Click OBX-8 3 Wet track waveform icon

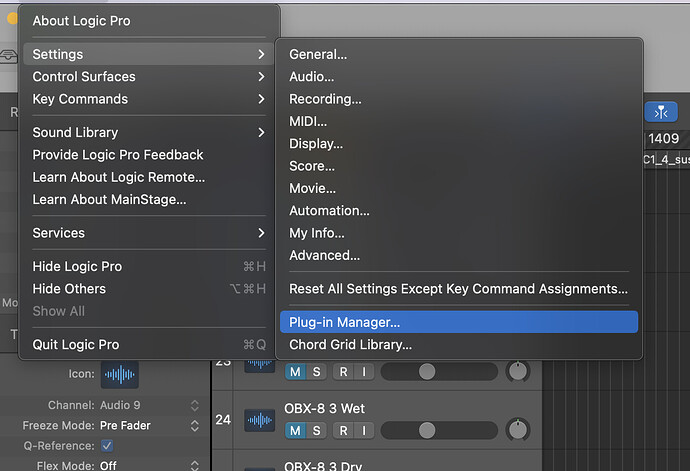[260, 420]
